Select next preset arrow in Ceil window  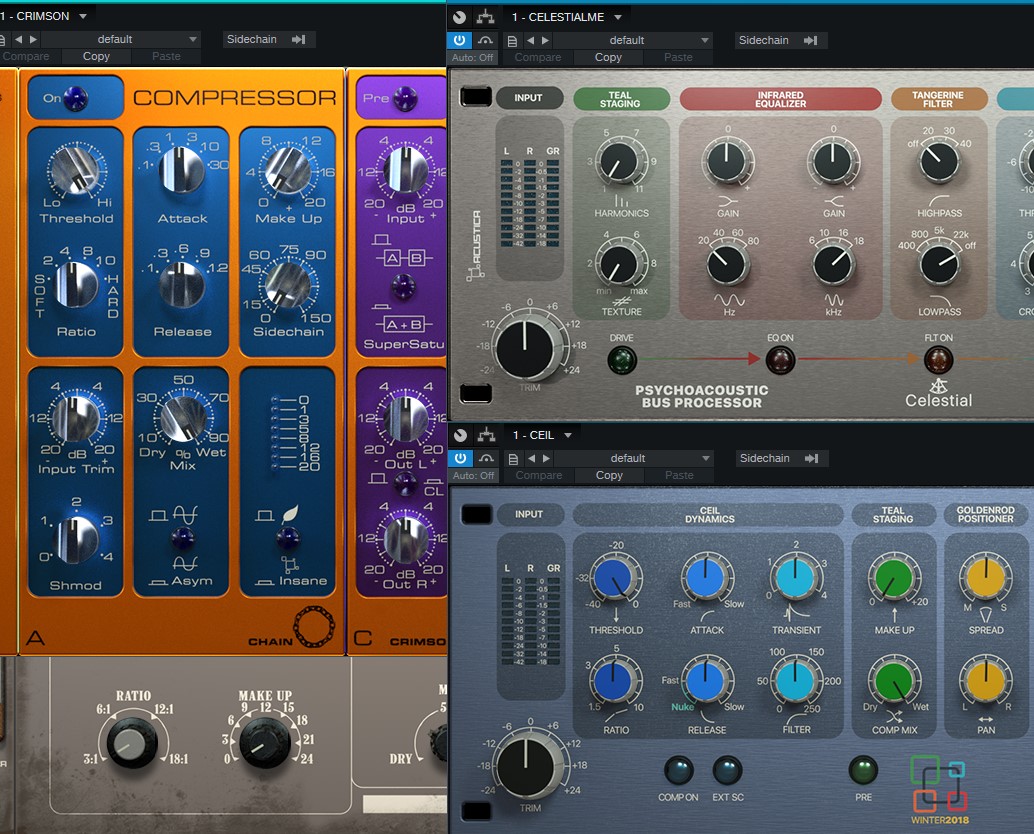pyautogui.click(x=547, y=458)
